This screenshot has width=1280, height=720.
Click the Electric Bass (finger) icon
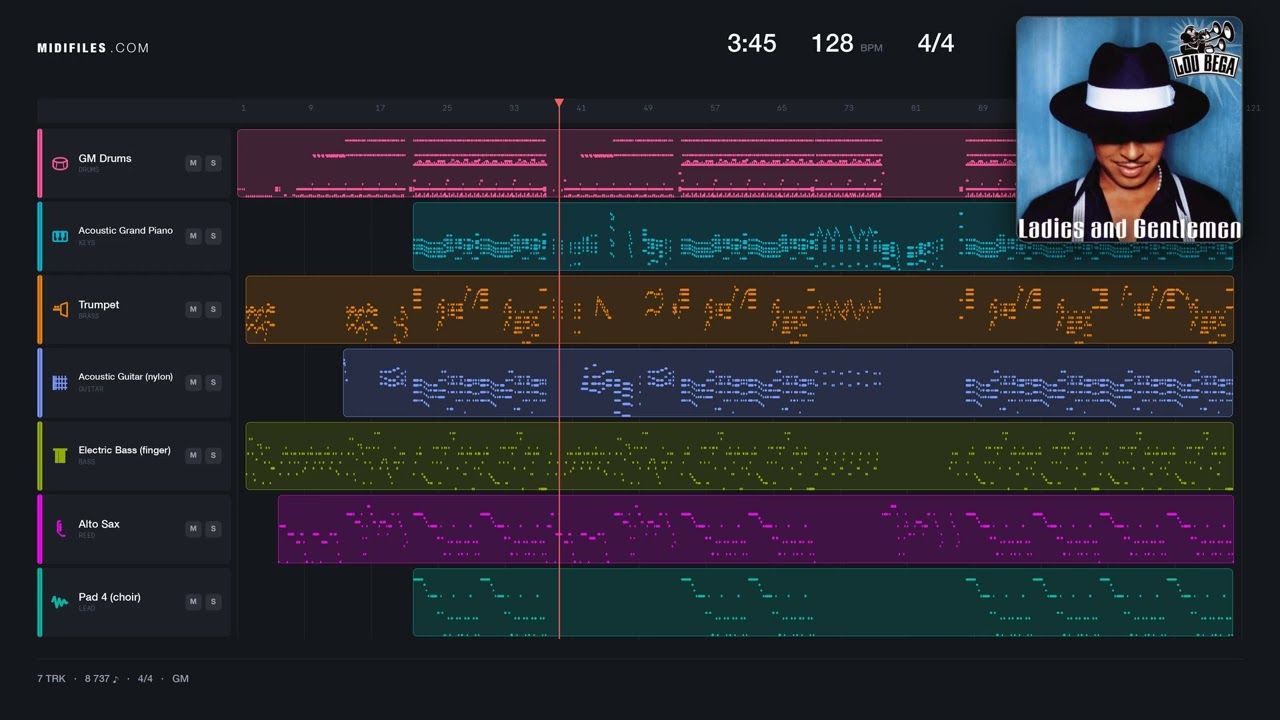coord(60,455)
